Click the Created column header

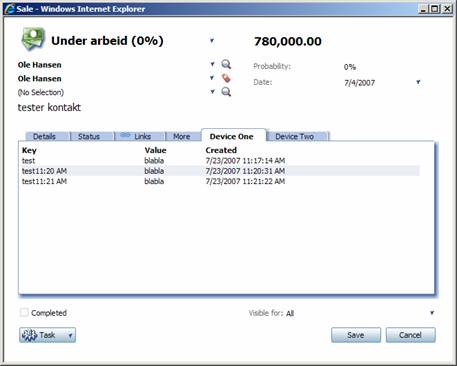(221, 150)
